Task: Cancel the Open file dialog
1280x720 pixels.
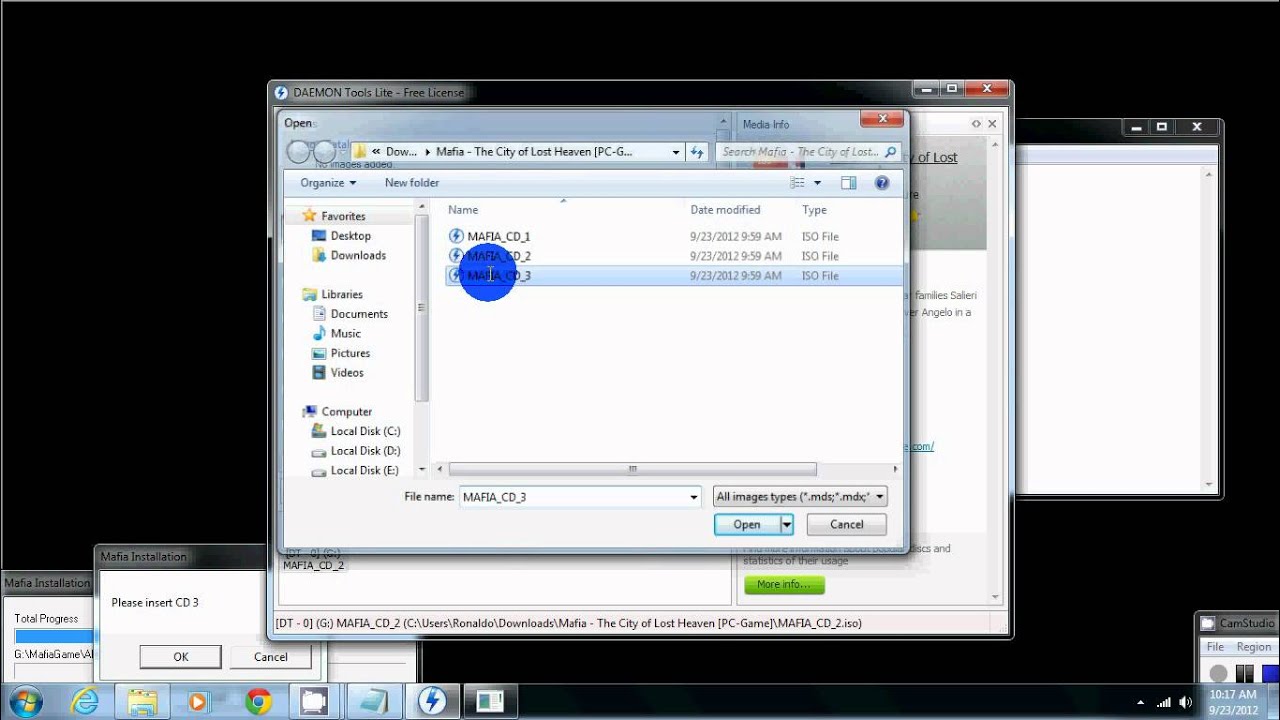Action: tap(846, 524)
